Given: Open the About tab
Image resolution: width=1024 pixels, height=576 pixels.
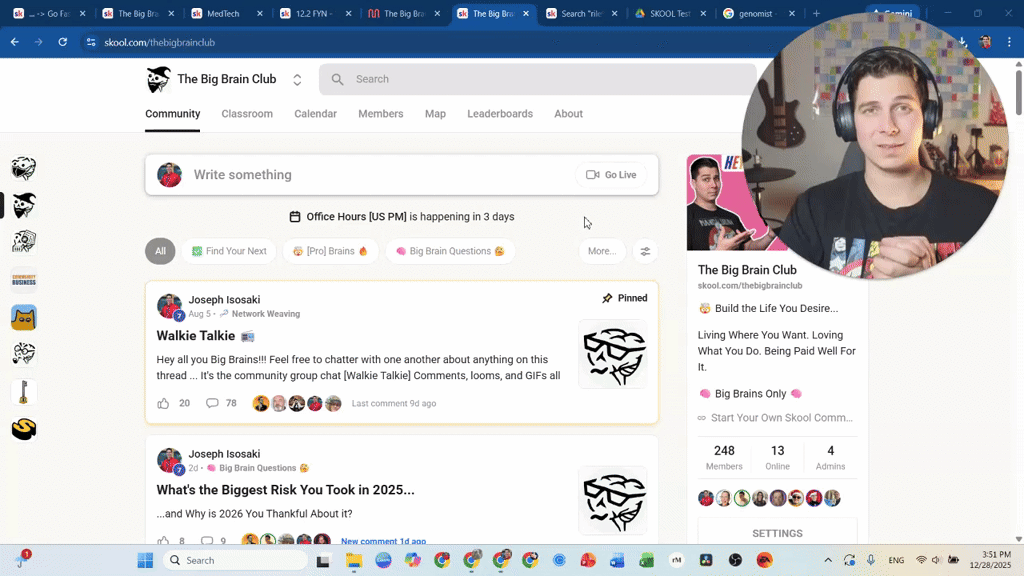Looking at the screenshot, I should (568, 114).
